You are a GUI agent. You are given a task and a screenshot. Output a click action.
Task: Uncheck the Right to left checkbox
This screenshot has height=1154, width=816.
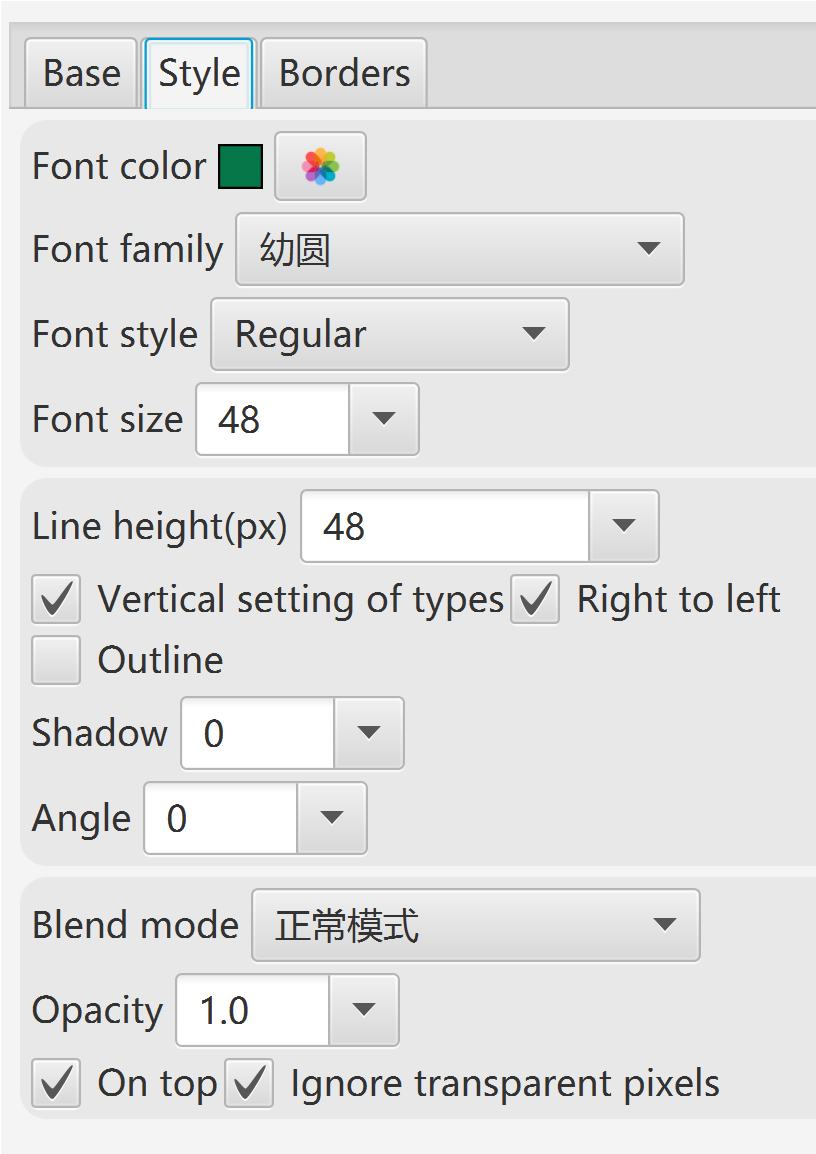(535, 599)
